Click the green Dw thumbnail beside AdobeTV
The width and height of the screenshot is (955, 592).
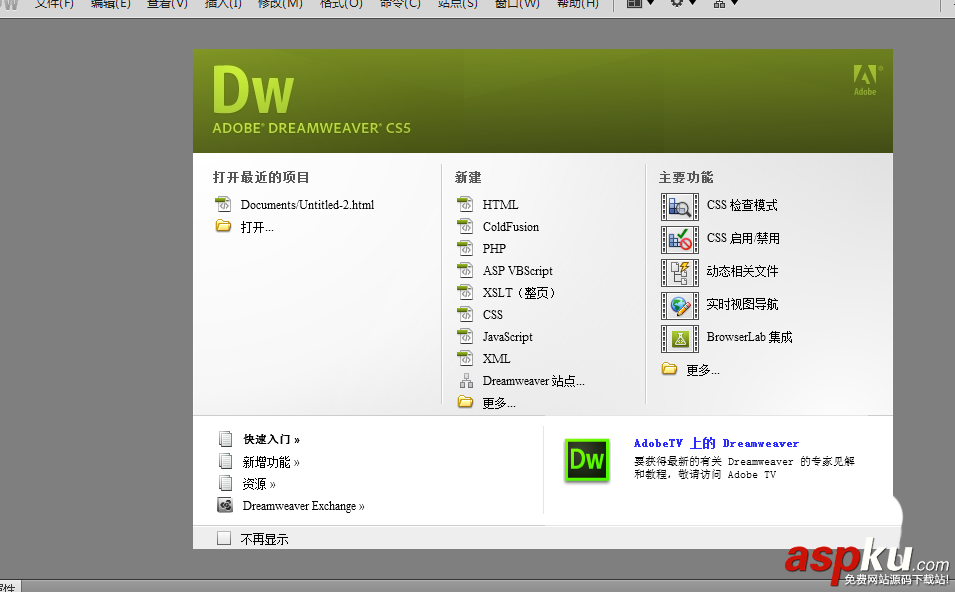coord(587,460)
